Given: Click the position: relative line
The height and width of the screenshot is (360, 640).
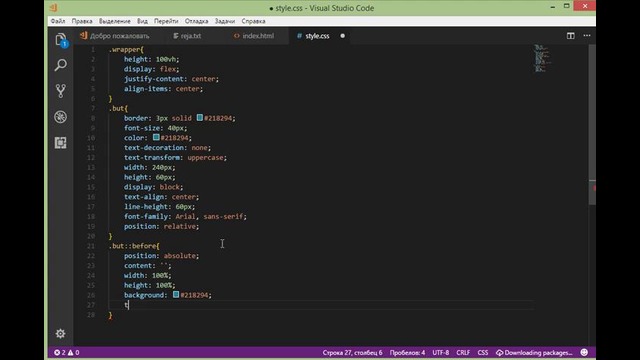Looking at the screenshot, I should click(162, 226).
